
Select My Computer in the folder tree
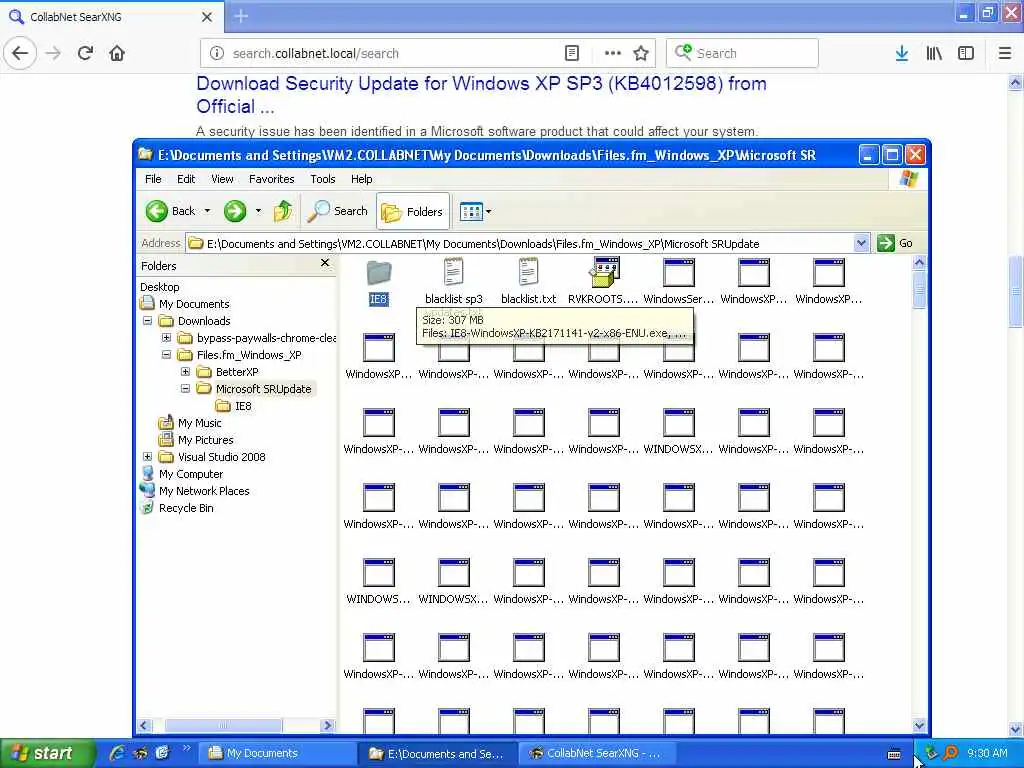(191, 473)
